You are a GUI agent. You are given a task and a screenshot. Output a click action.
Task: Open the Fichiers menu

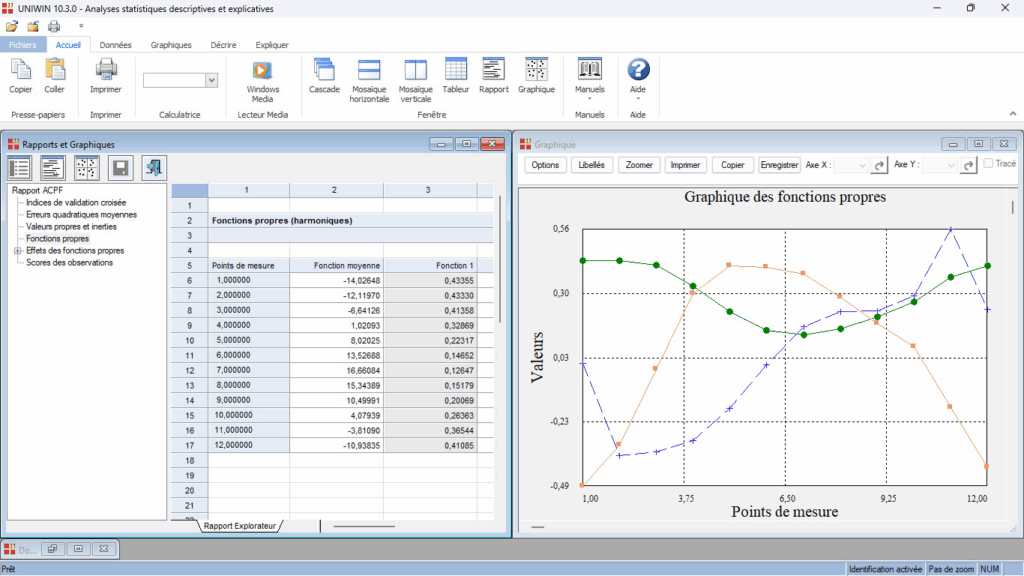coord(23,45)
